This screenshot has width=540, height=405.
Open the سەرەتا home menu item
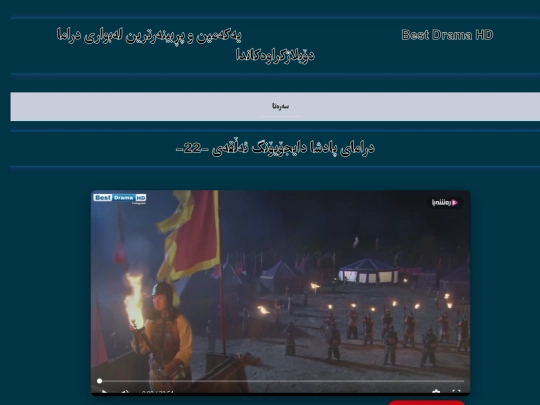280,106
